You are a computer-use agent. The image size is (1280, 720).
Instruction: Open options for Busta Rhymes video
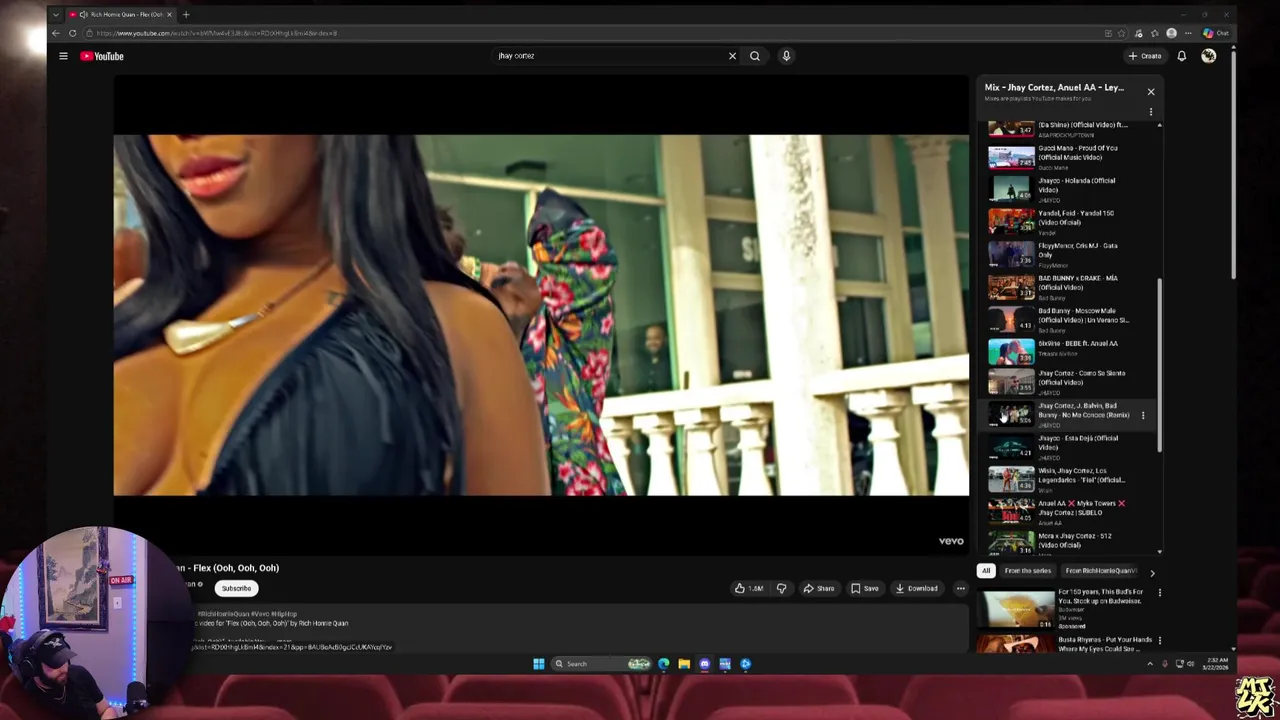(x=1160, y=641)
